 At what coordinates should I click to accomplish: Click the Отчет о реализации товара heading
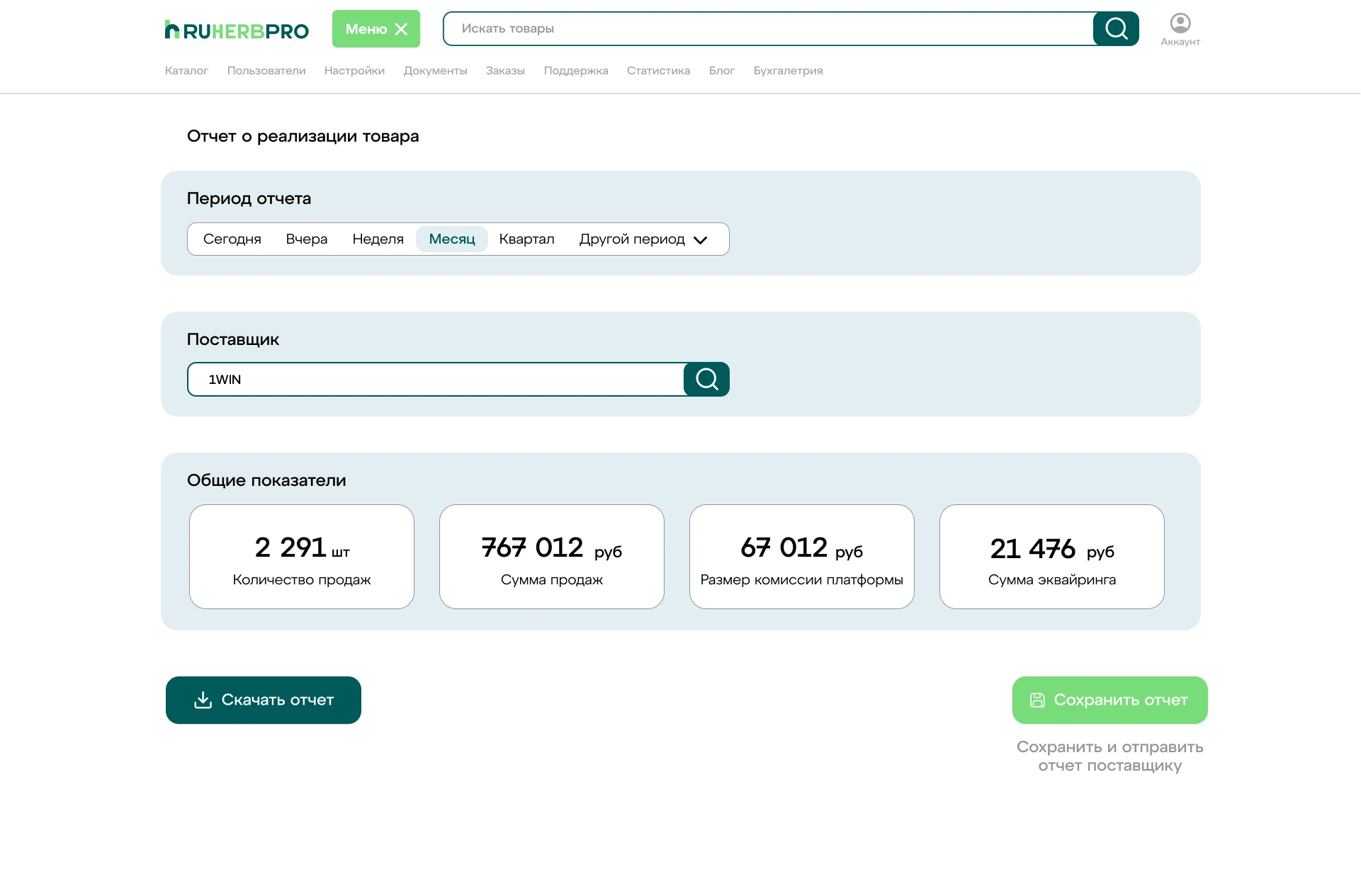coord(303,136)
